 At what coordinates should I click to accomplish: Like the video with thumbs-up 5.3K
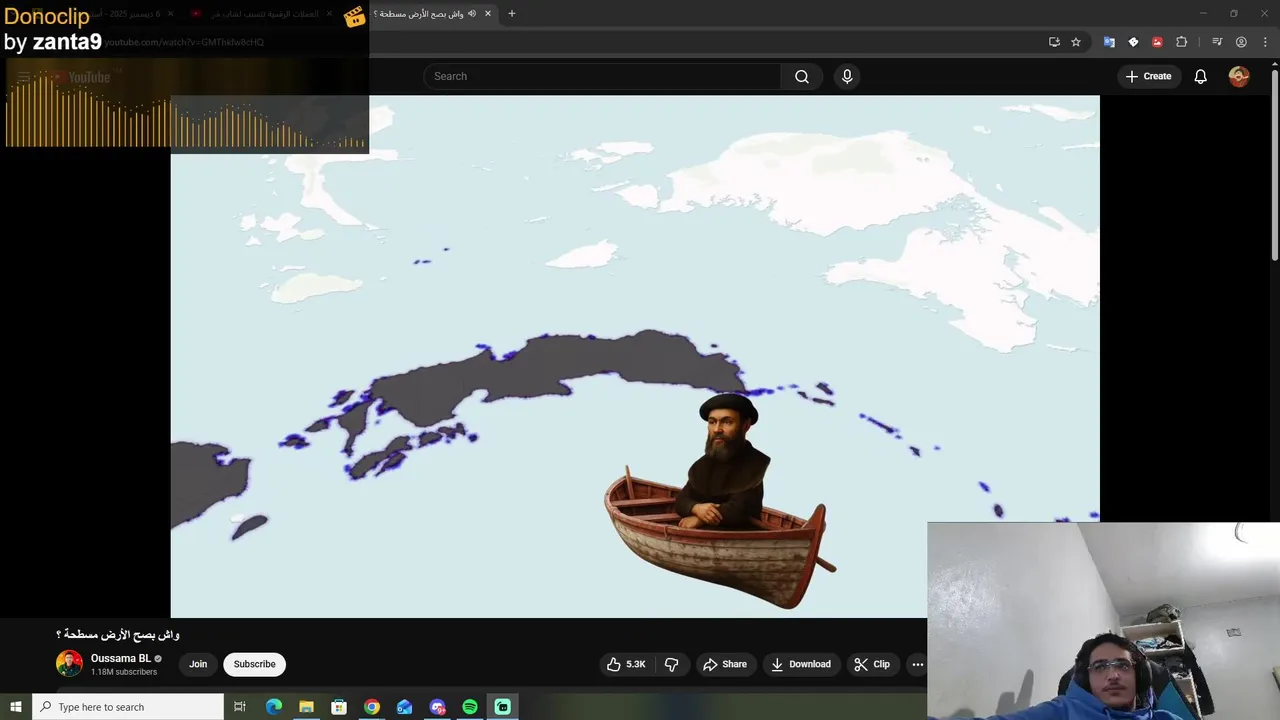pyautogui.click(x=626, y=664)
